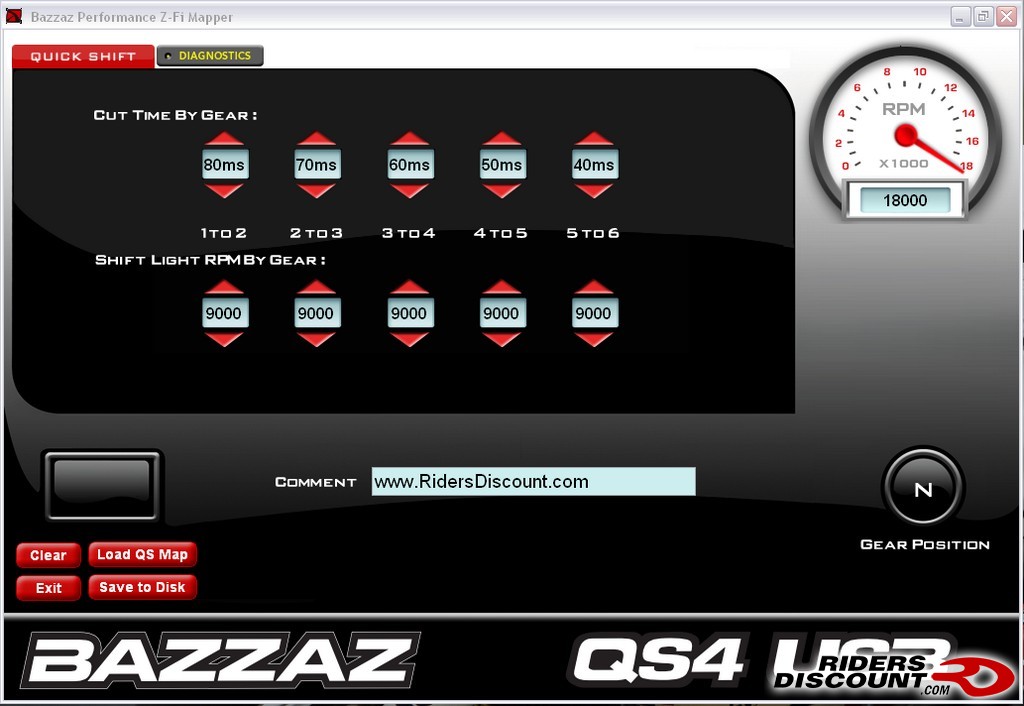Raise third shift light RPM under 3 to 4
1024x706 pixels.
[409, 287]
